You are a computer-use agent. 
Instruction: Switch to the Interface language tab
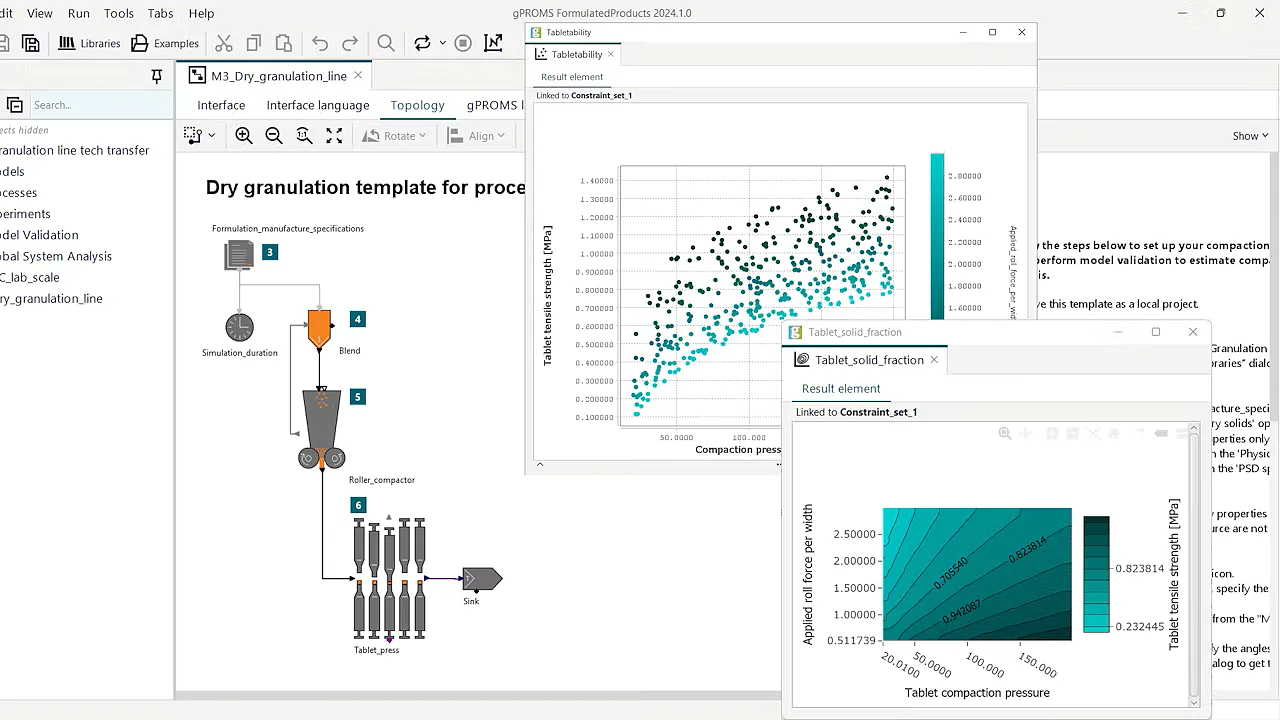coord(318,105)
